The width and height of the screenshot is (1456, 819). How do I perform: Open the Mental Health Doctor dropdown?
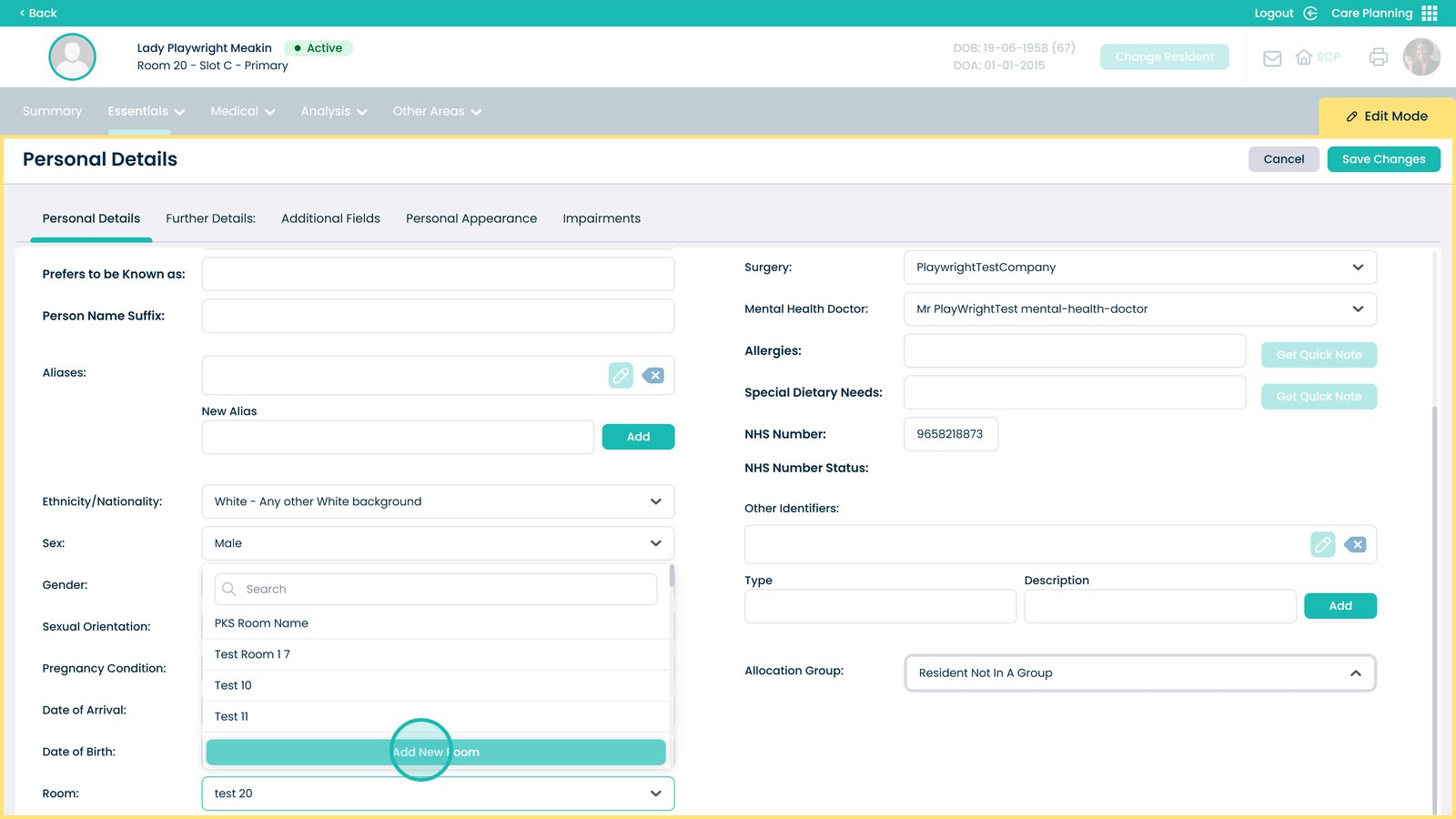[1139, 309]
